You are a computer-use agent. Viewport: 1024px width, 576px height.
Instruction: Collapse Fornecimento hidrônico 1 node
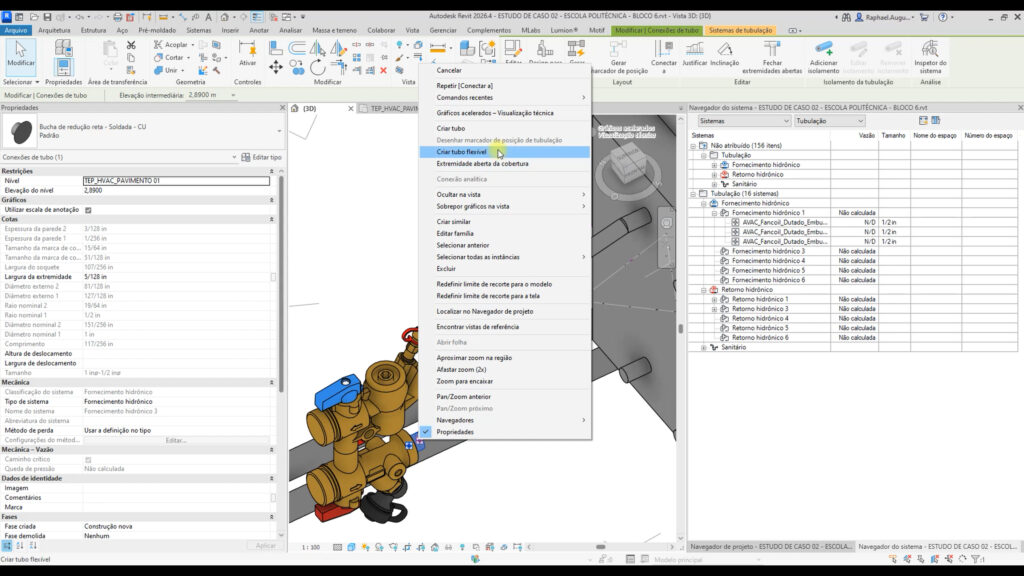pos(714,213)
